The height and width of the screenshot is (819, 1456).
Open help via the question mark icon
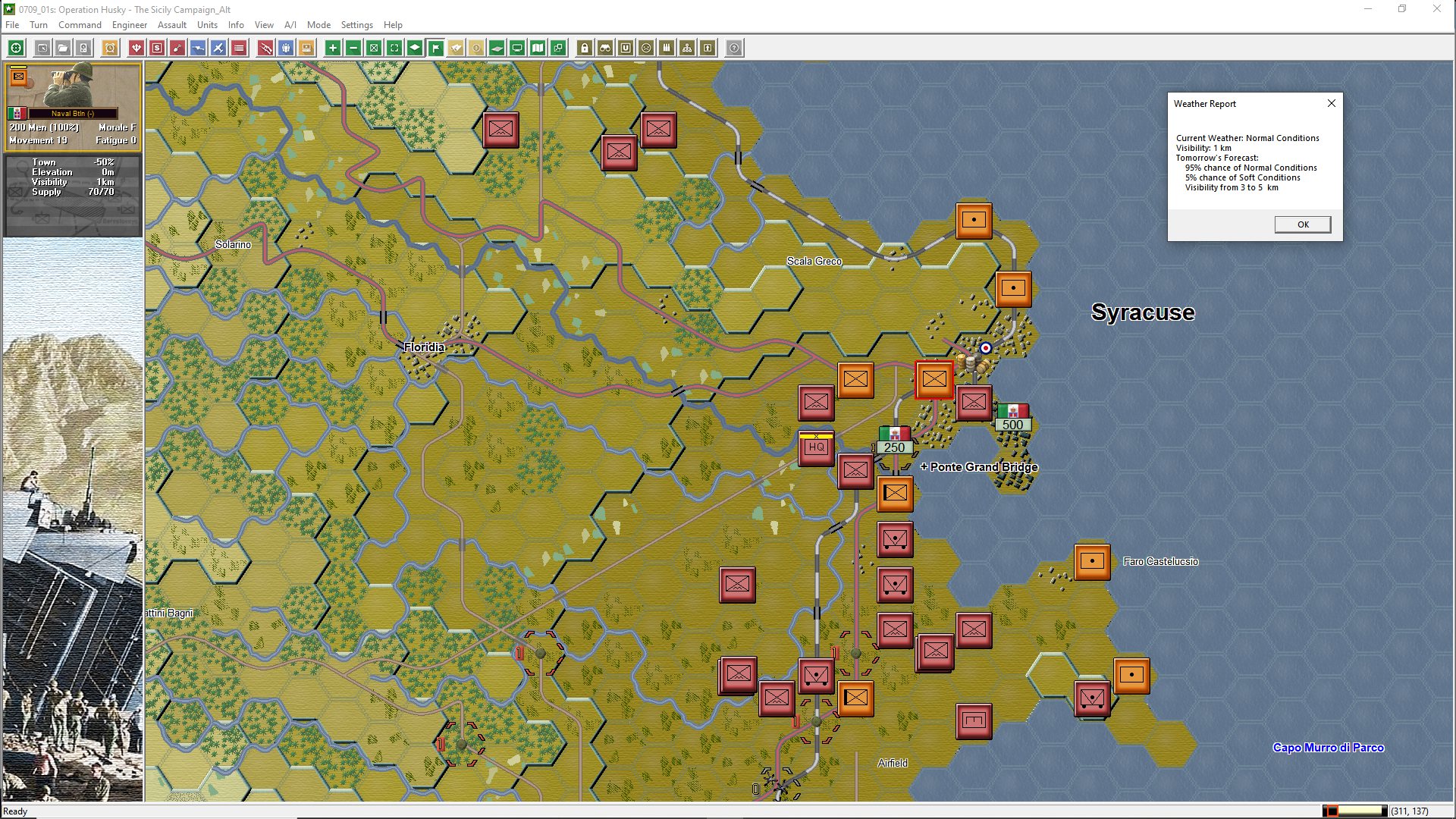click(734, 48)
